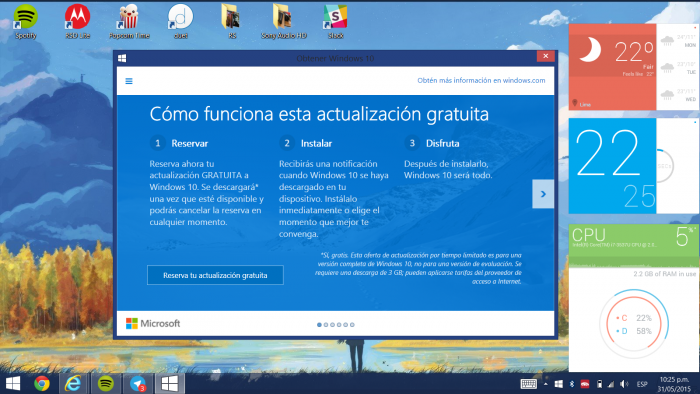Open duet desktop shortcut
Screen dimensions: 700x394
180,21
